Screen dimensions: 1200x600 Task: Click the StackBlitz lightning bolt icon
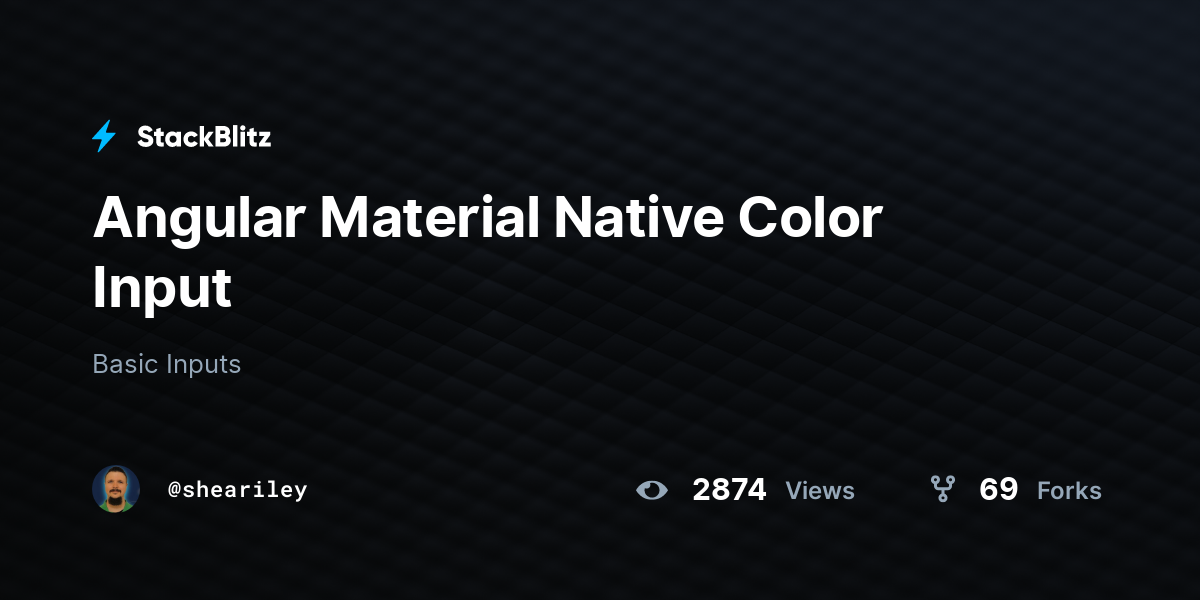click(104, 137)
